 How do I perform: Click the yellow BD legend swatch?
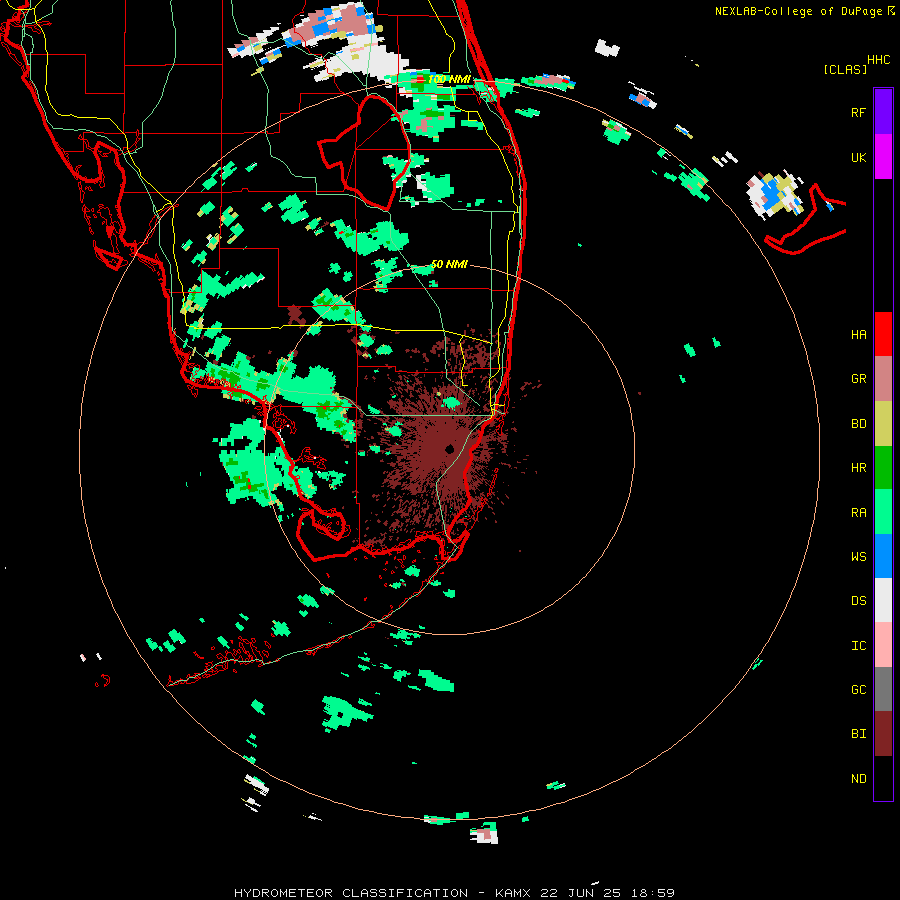883,424
